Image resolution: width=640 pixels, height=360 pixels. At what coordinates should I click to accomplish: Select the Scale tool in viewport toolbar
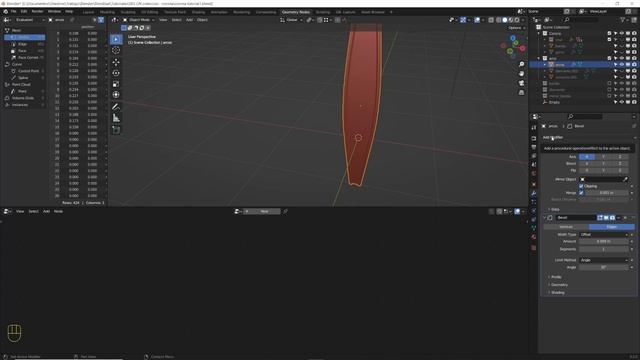(x=116, y=84)
